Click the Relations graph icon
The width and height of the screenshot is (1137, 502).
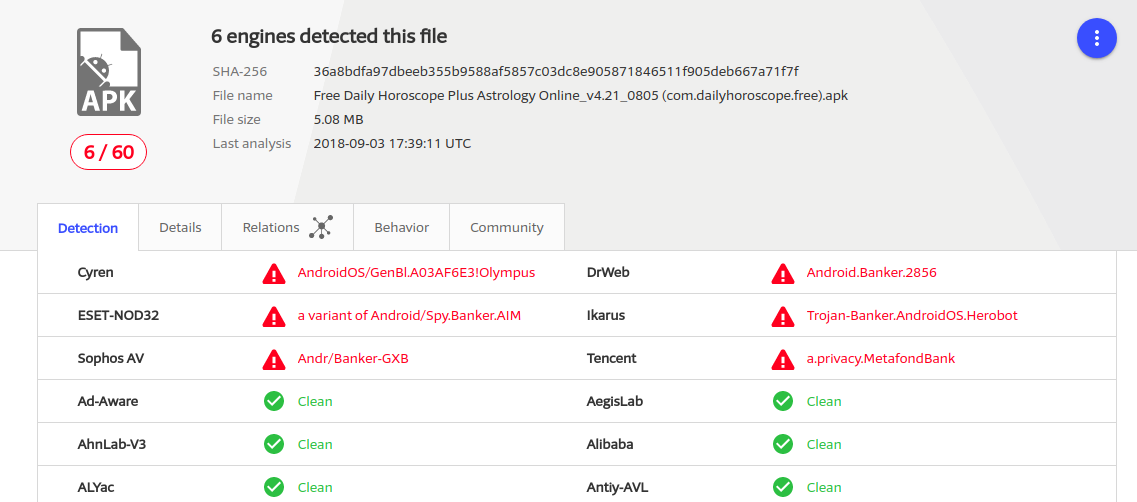coord(320,228)
